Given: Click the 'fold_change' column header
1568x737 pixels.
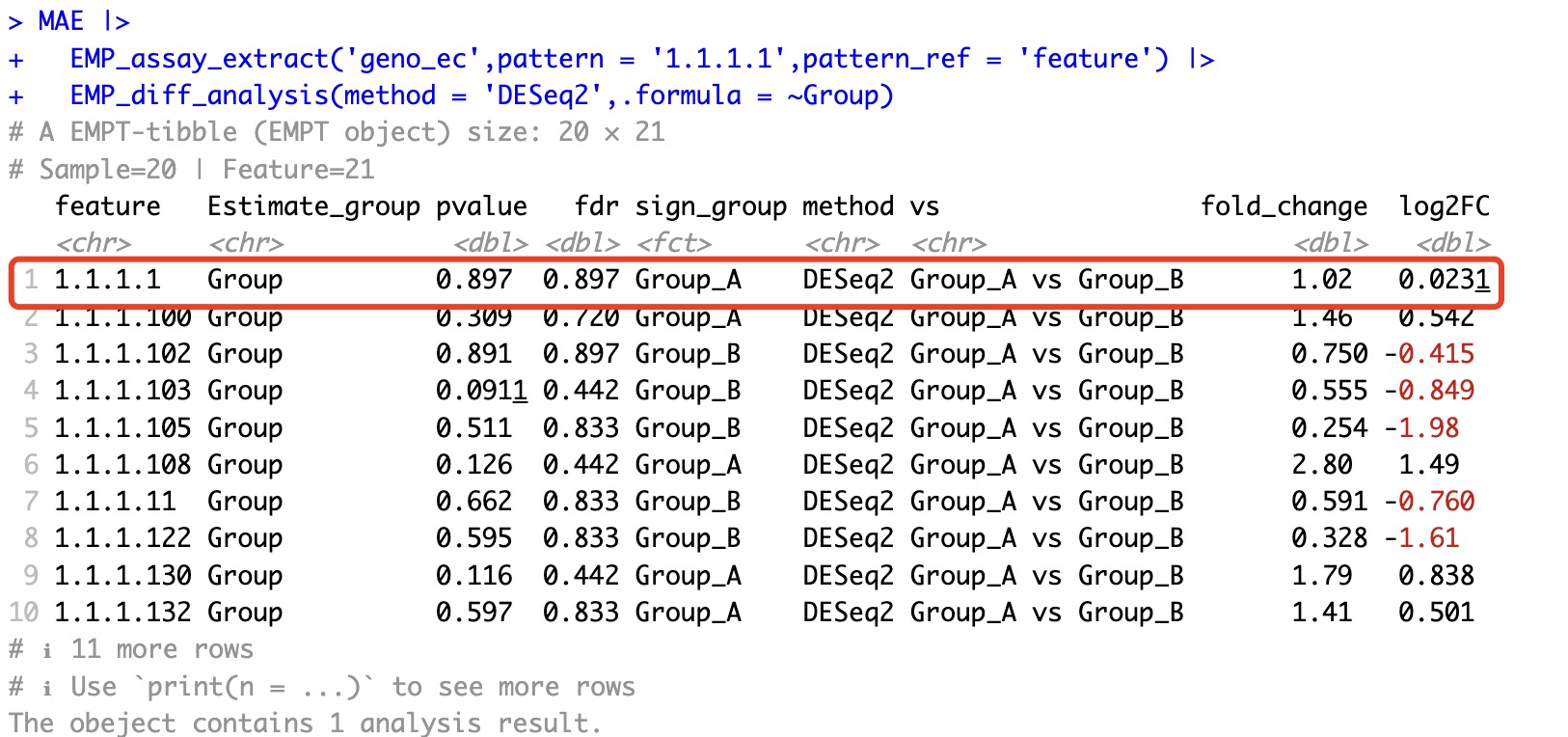Looking at the screenshot, I should (1283, 206).
